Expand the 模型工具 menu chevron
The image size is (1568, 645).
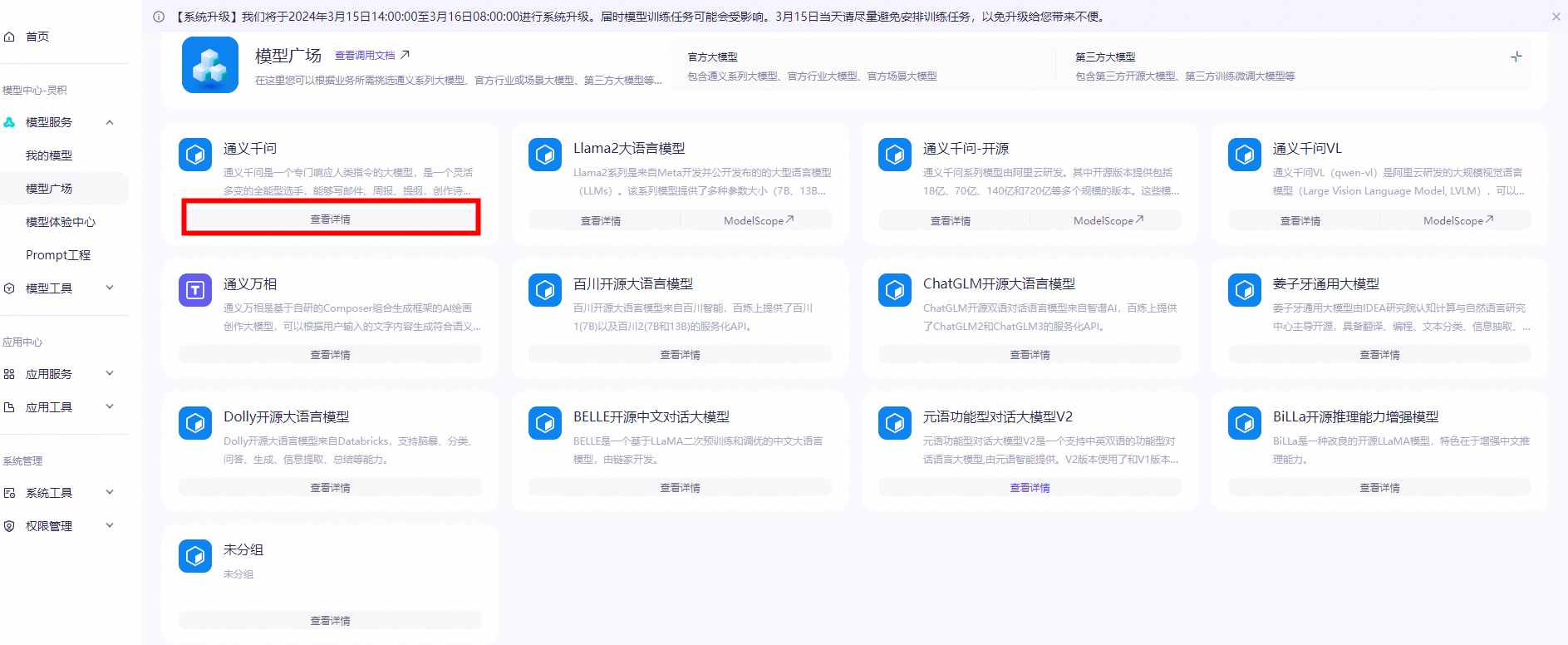click(110, 288)
